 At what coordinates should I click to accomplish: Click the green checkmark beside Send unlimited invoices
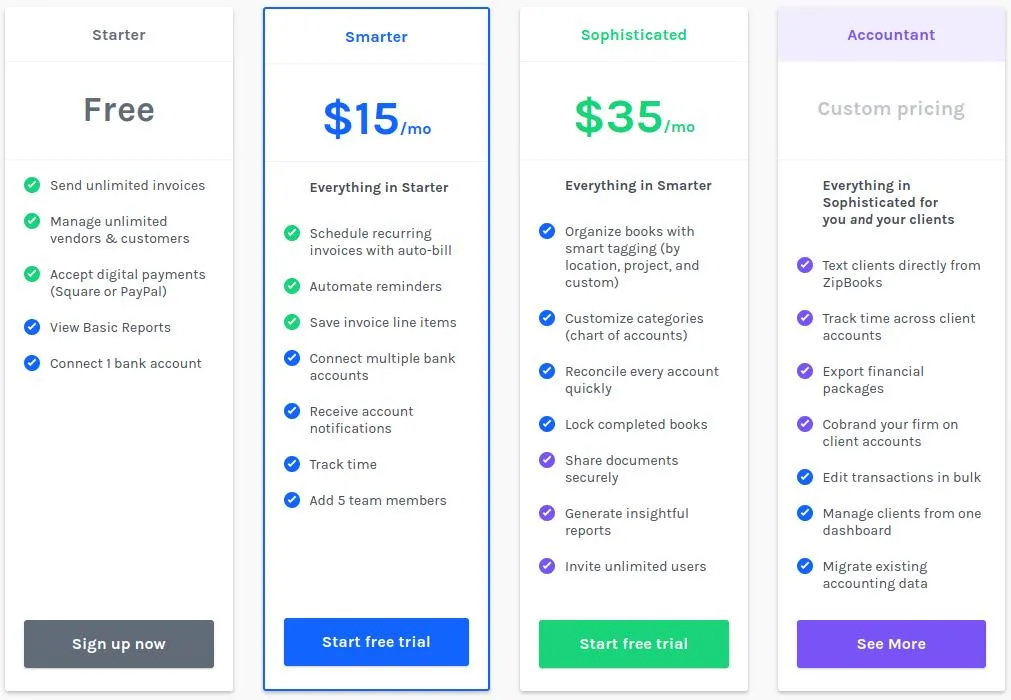pyautogui.click(x=32, y=186)
